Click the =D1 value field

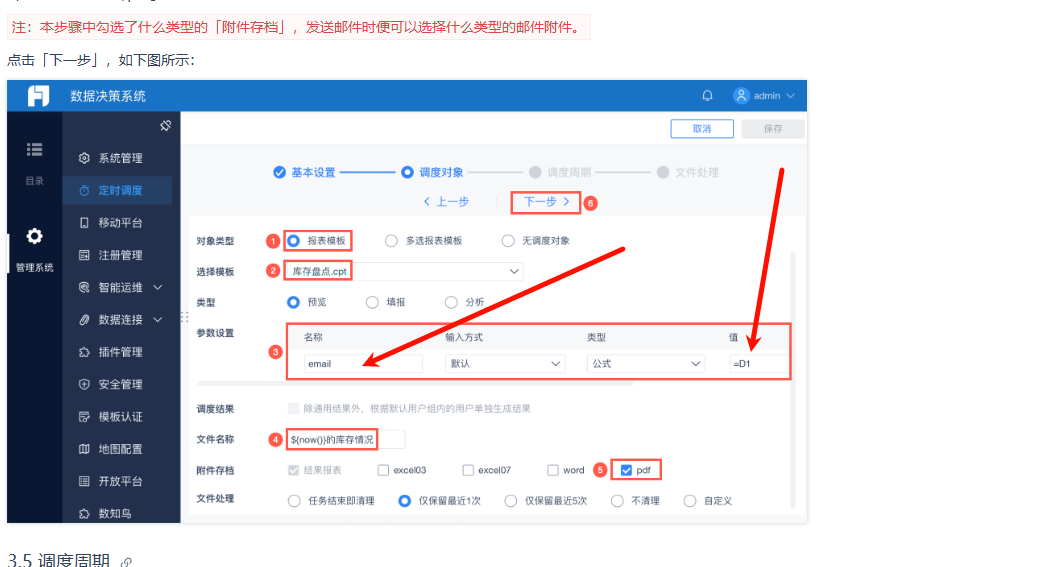pyautogui.click(x=759, y=363)
